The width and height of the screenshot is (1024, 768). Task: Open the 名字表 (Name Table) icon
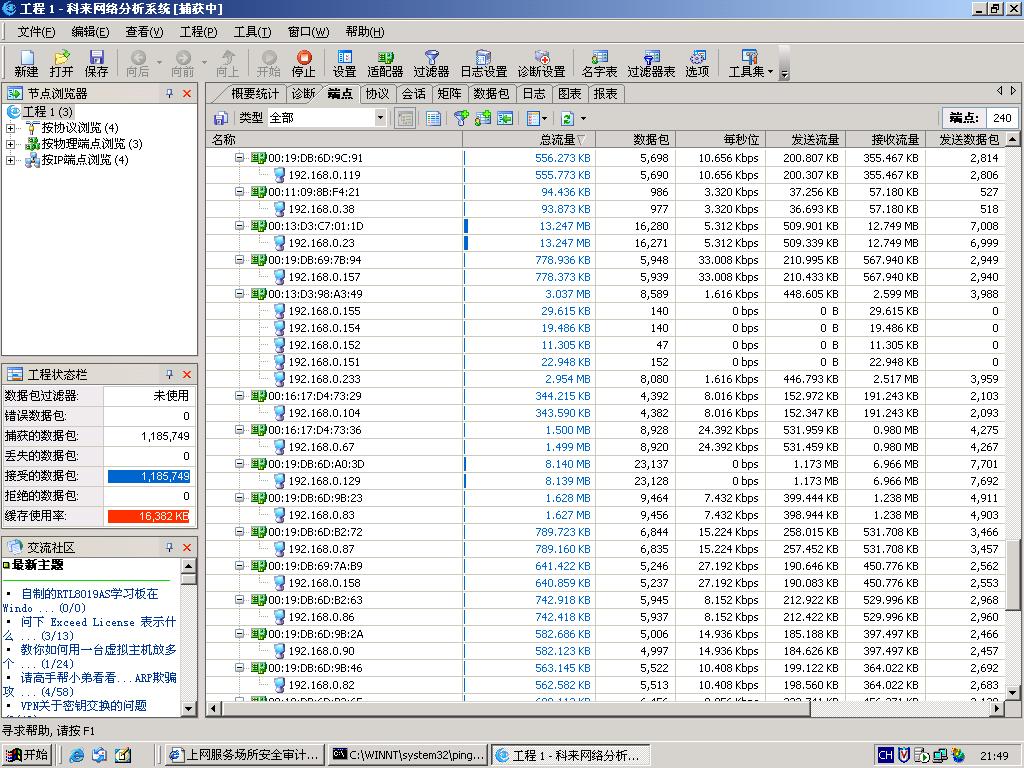[x=599, y=63]
